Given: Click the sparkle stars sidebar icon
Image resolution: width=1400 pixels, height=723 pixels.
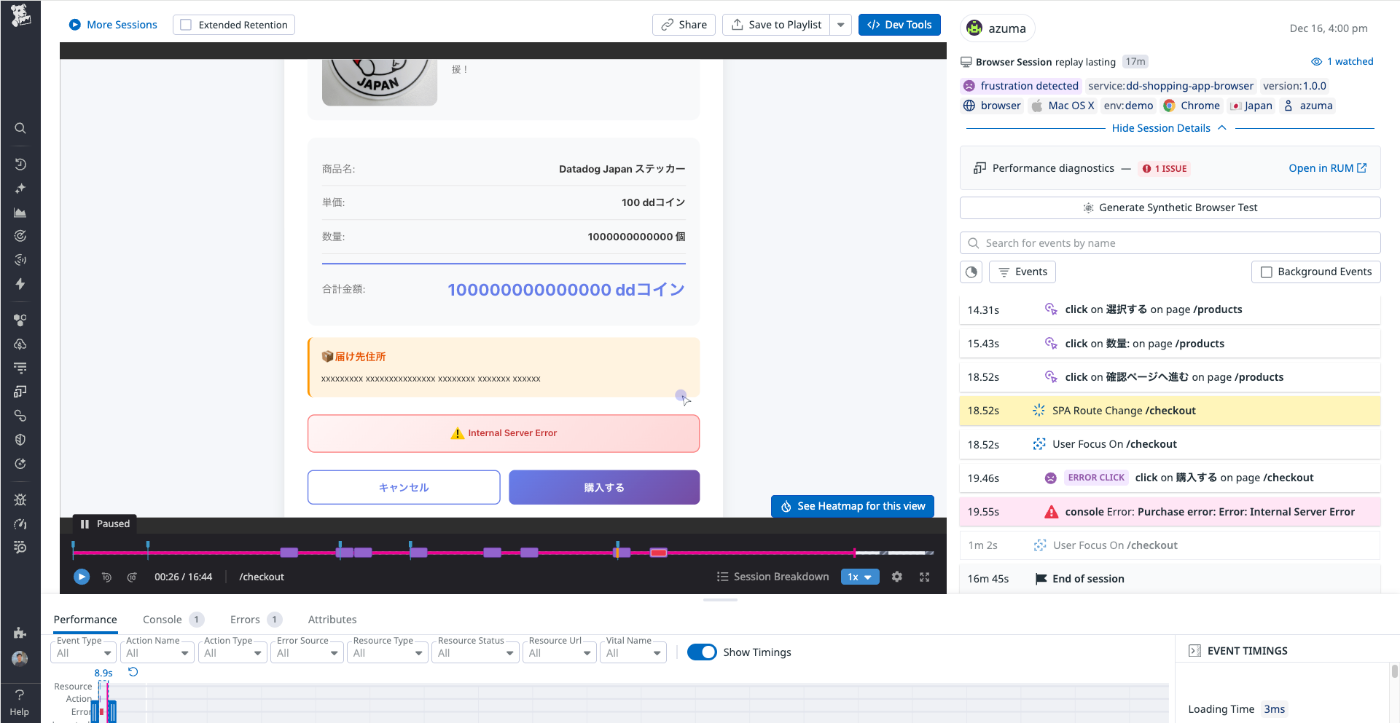Looking at the screenshot, I should click(20, 188).
